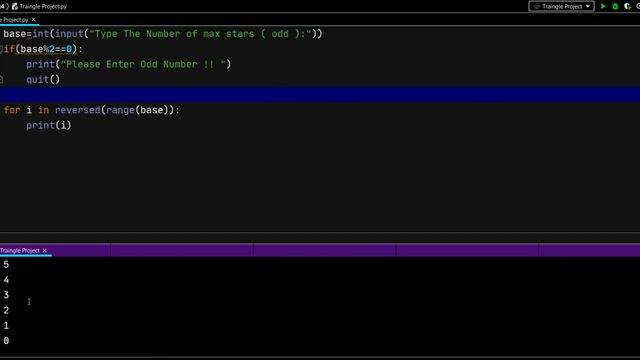The width and height of the screenshot is (640, 360).
Task: Click the console output line 4
Action: tap(6, 280)
